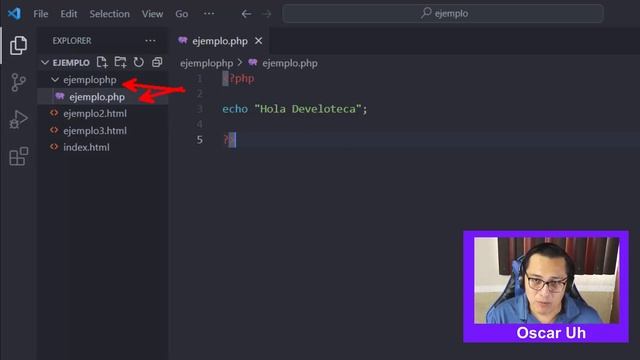Open the Edit menu
Image resolution: width=640 pixels, height=360 pixels.
69,14
